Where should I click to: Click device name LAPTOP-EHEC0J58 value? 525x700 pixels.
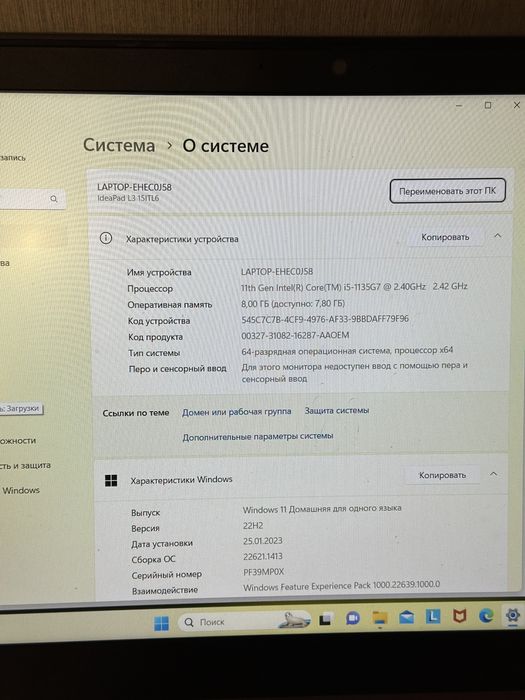coord(277,271)
